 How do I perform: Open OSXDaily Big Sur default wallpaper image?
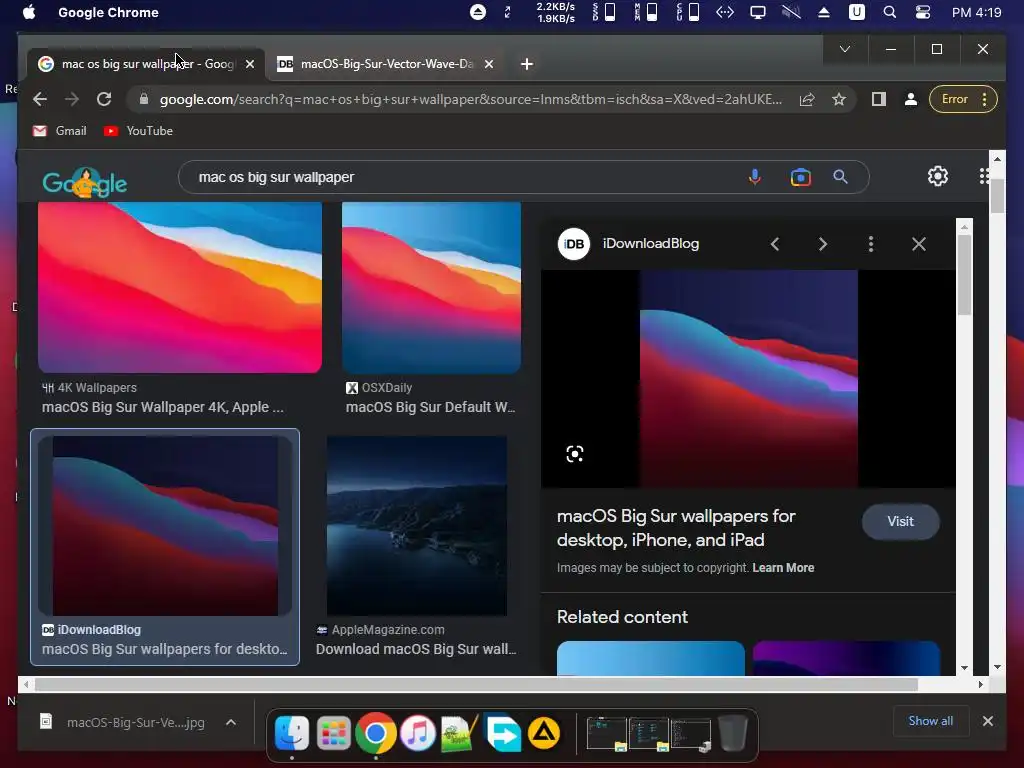coord(431,287)
